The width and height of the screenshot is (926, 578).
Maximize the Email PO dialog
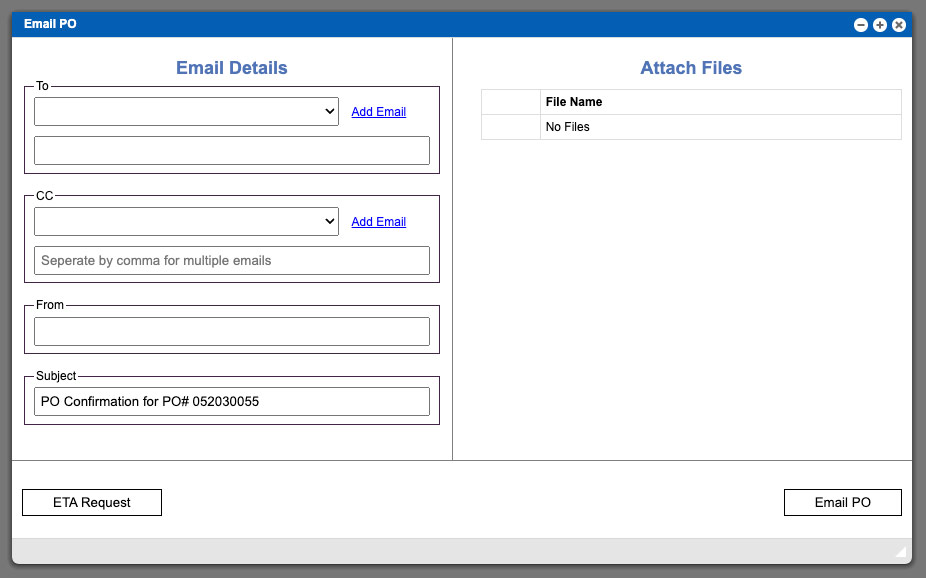[880, 25]
